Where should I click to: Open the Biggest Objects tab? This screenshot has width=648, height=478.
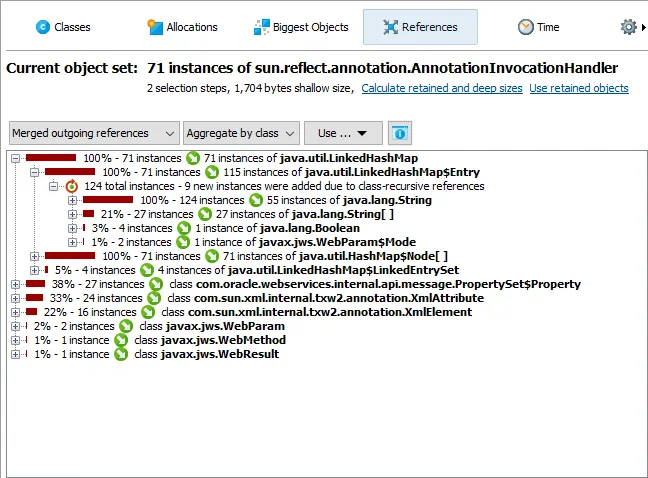pos(301,27)
